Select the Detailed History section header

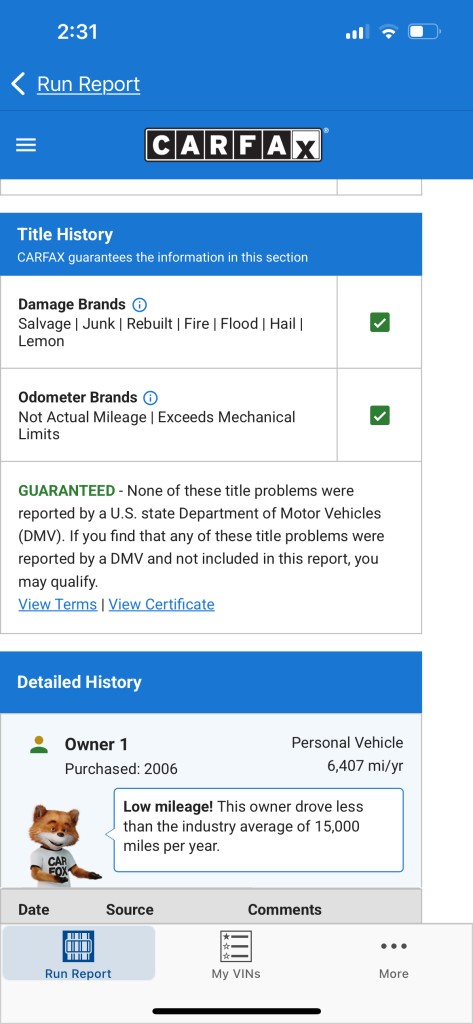click(x=211, y=682)
